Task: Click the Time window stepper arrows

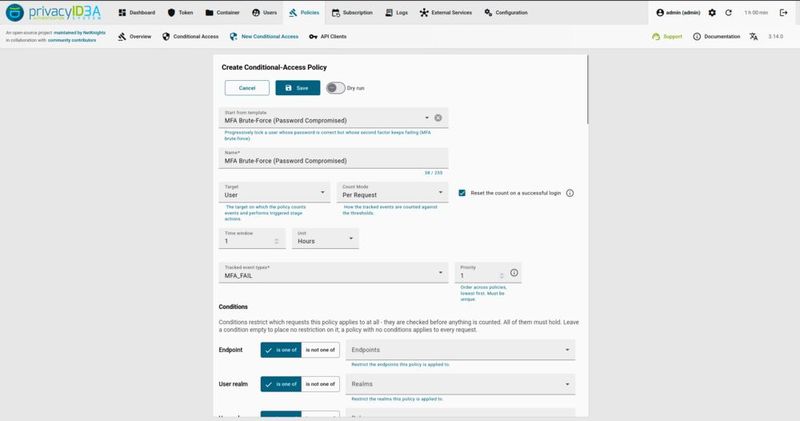Action: (x=277, y=241)
